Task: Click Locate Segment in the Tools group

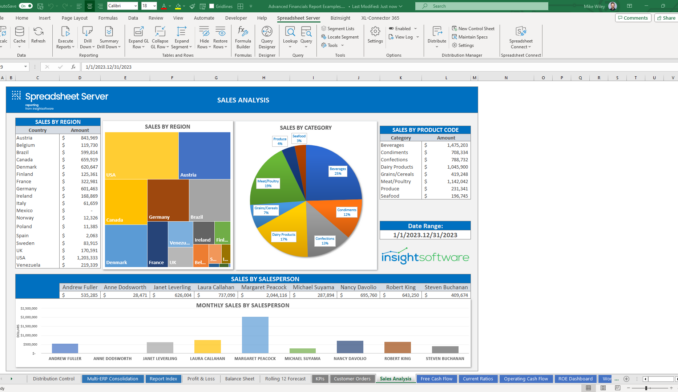Action: pos(340,37)
